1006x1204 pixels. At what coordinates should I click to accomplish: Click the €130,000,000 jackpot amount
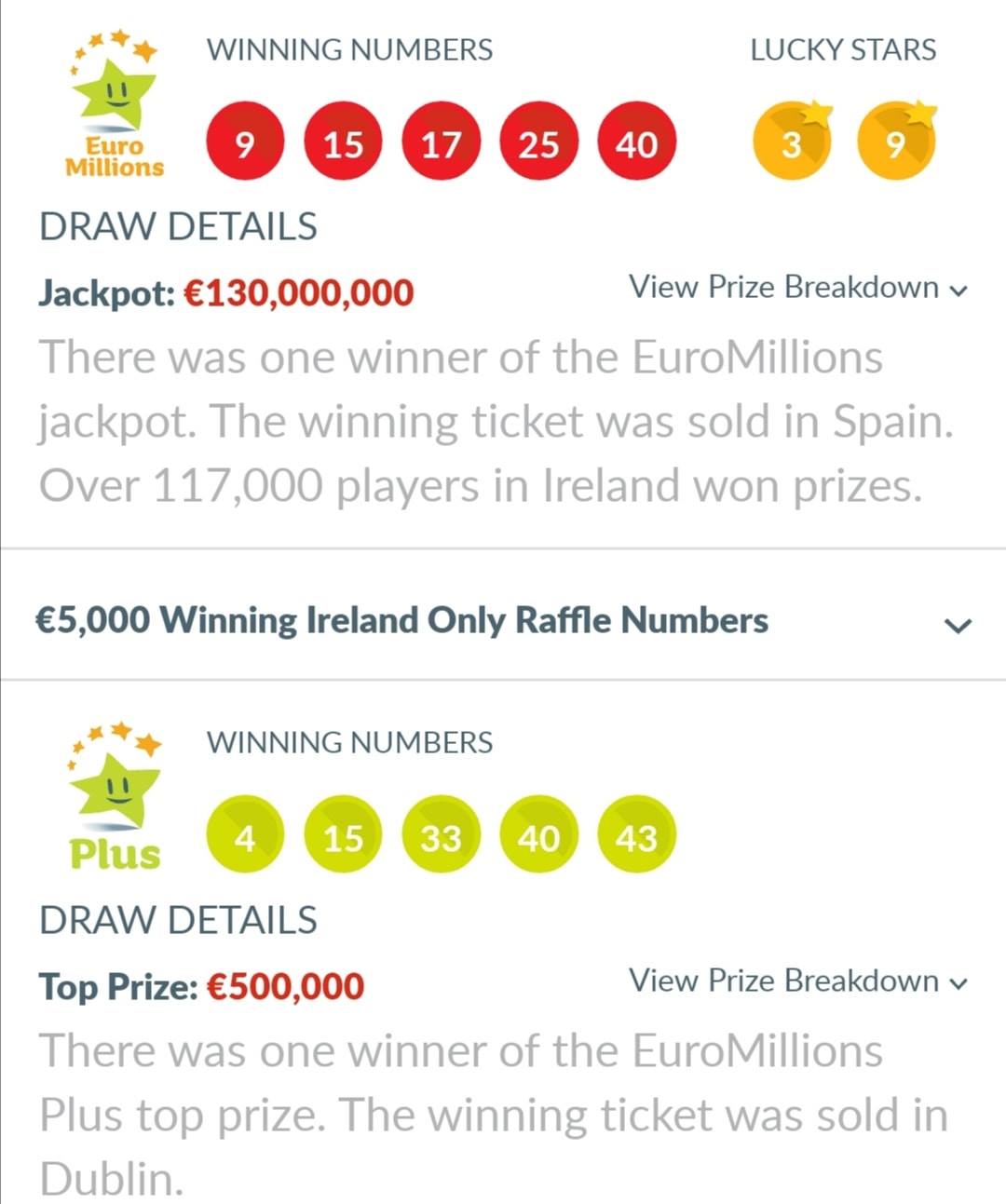(x=299, y=293)
